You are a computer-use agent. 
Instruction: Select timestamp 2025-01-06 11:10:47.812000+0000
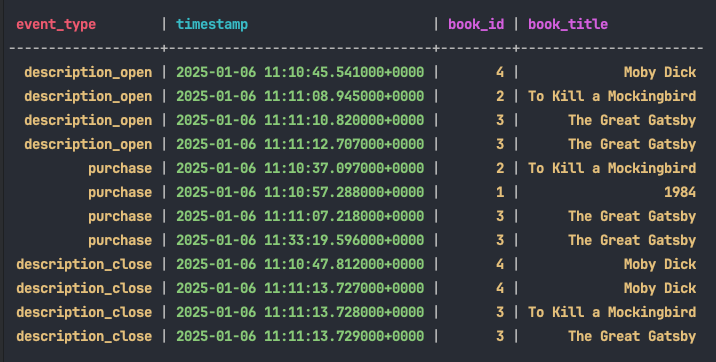(x=300, y=264)
